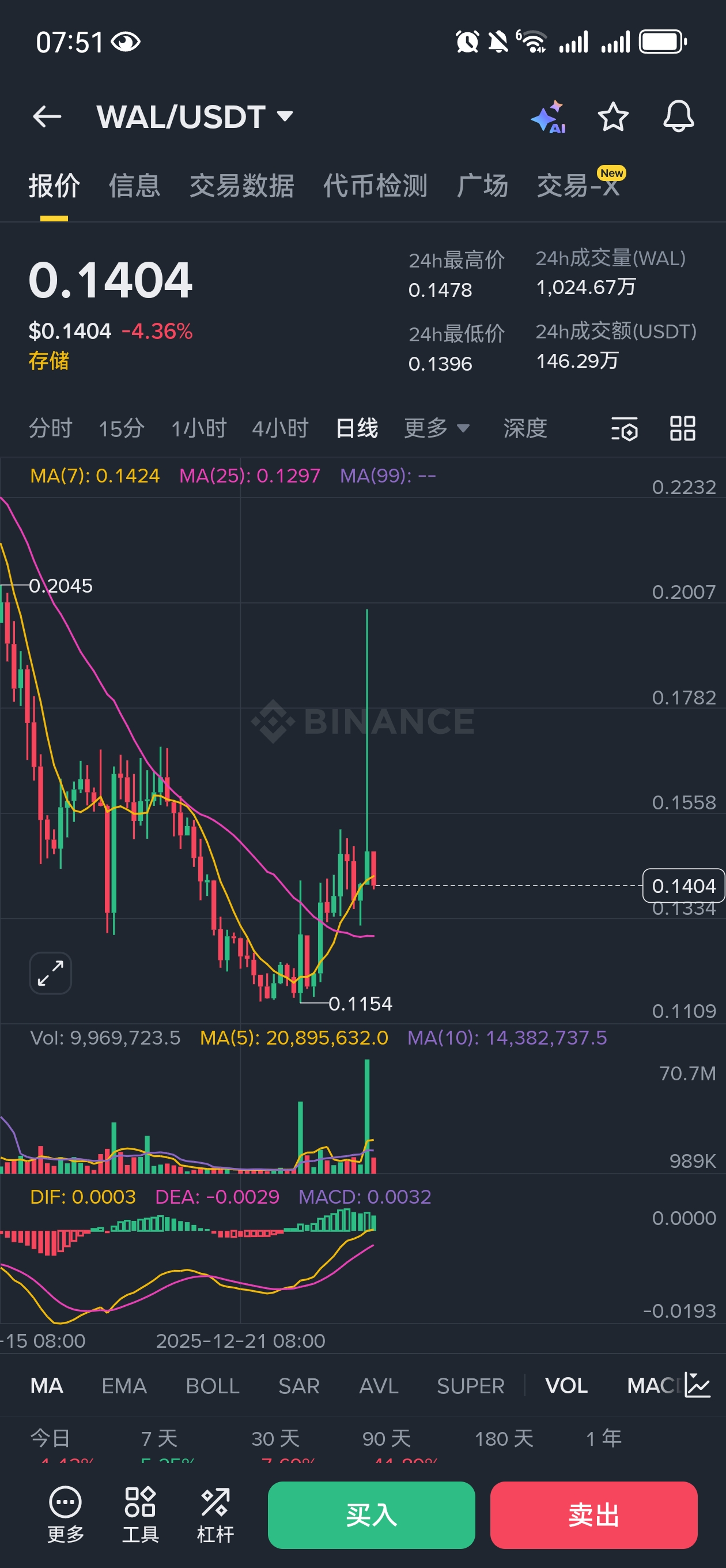726x1568 pixels.
Task: Switch to the 交易数据 tab
Action: [241, 186]
